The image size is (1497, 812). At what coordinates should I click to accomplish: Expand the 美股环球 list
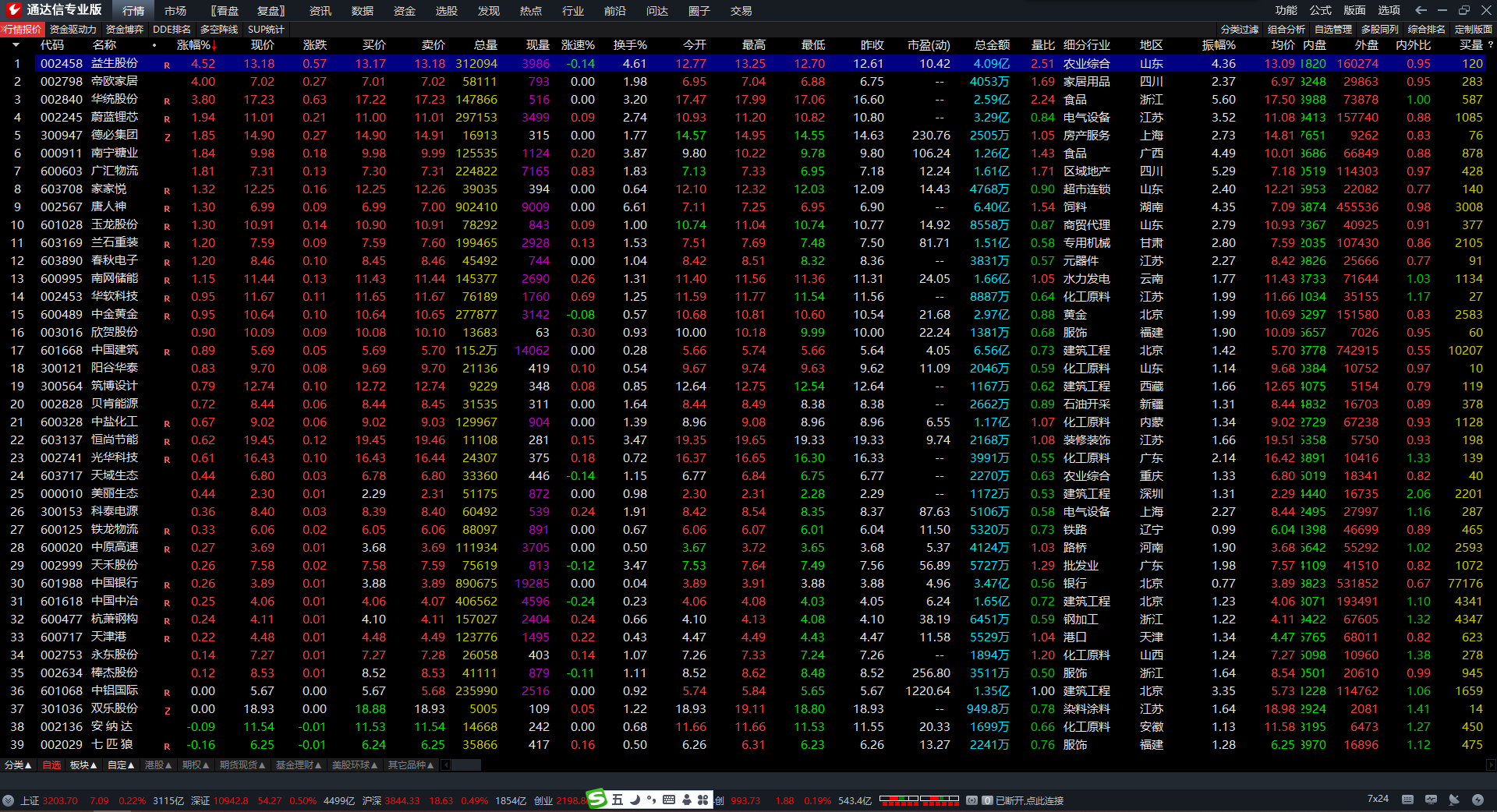pos(355,765)
